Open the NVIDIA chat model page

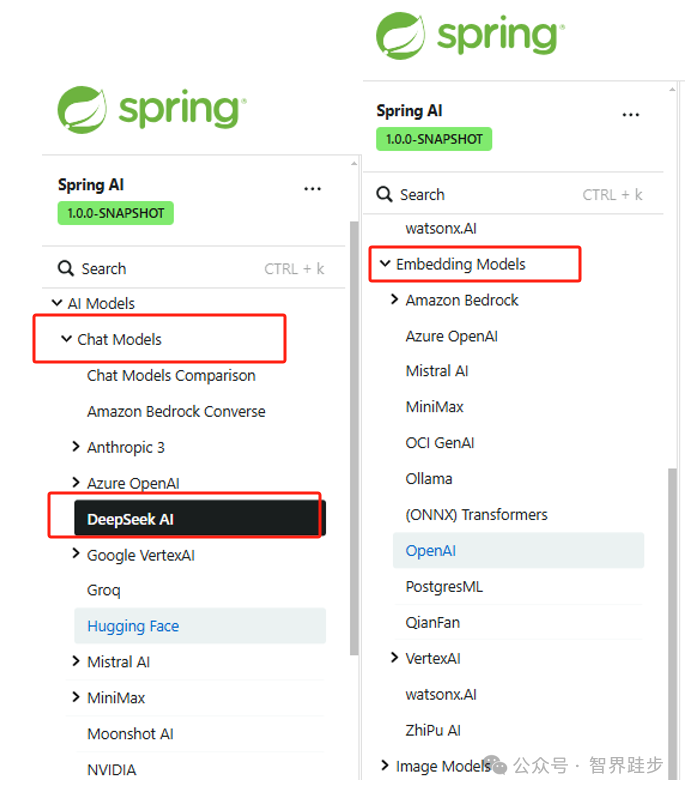112,769
